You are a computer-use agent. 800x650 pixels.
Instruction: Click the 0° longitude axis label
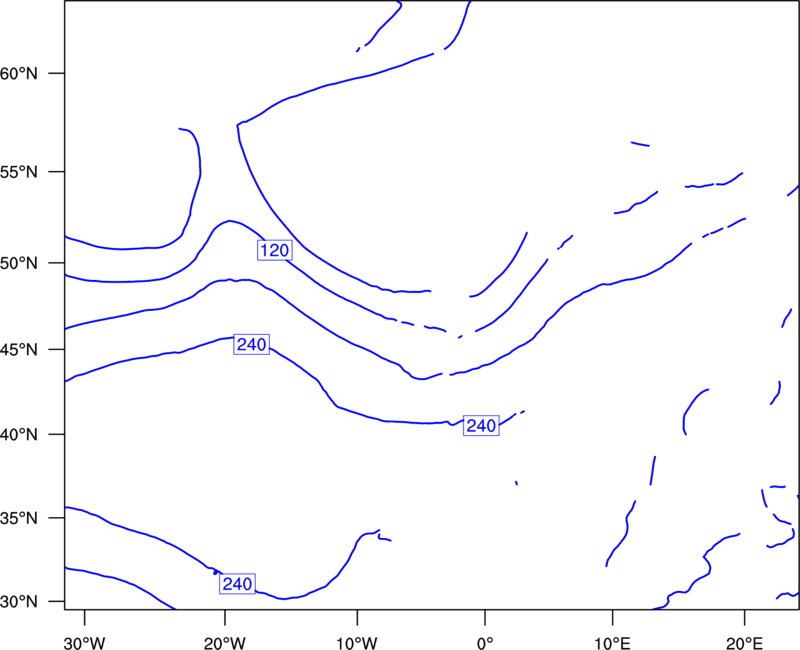tap(485, 643)
